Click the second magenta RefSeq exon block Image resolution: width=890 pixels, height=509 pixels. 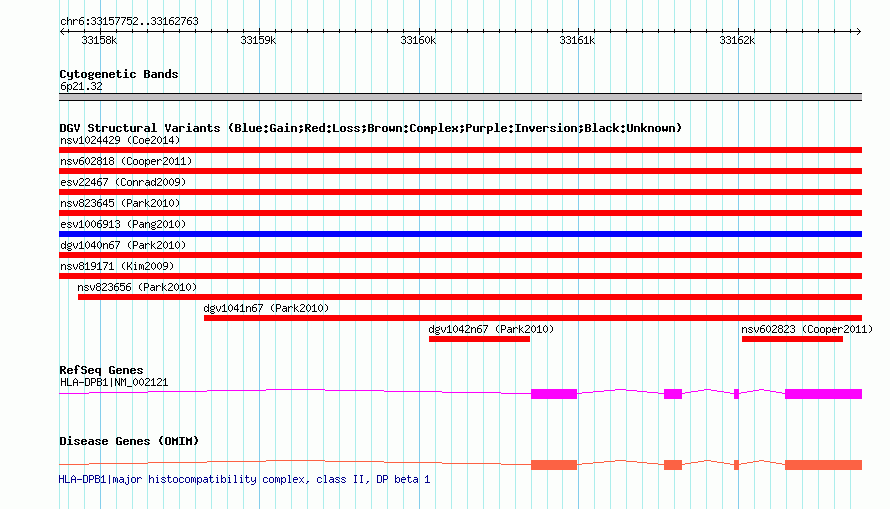click(673, 394)
